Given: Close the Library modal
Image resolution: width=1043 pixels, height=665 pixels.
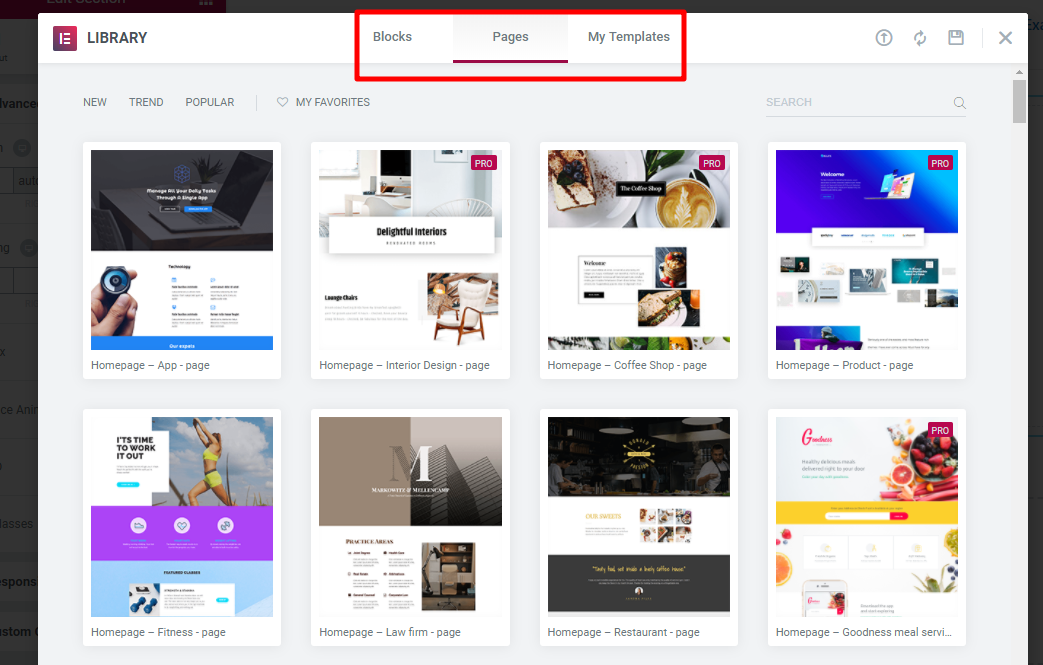Looking at the screenshot, I should click(x=1005, y=38).
